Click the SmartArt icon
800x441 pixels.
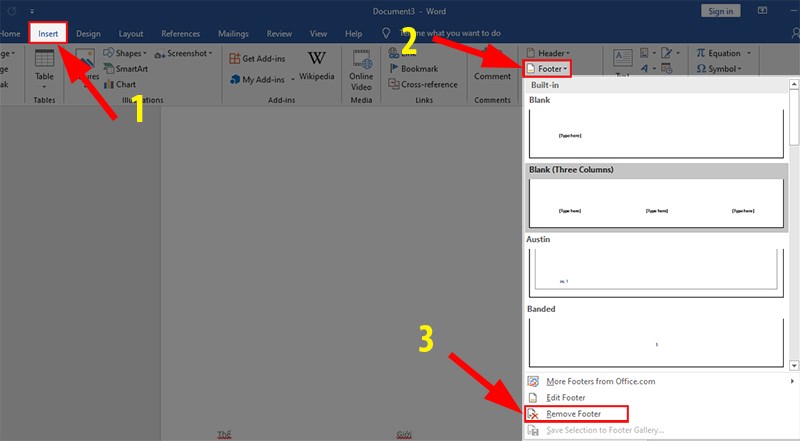click(109, 68)
